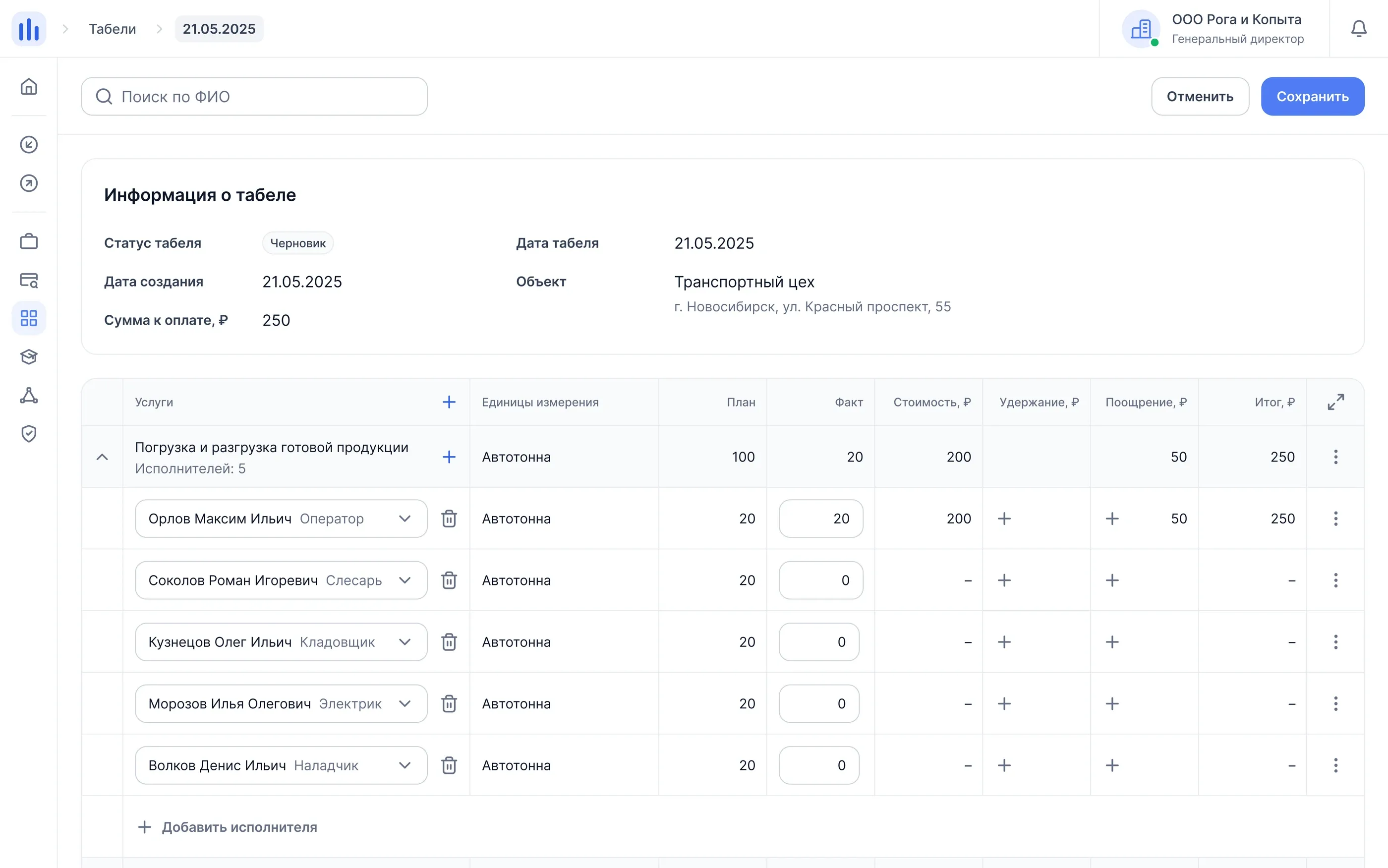Collapse the Погрузка и разгрузка service group
This screenshot has height=868, width=1388.
[x=102, y=457]
